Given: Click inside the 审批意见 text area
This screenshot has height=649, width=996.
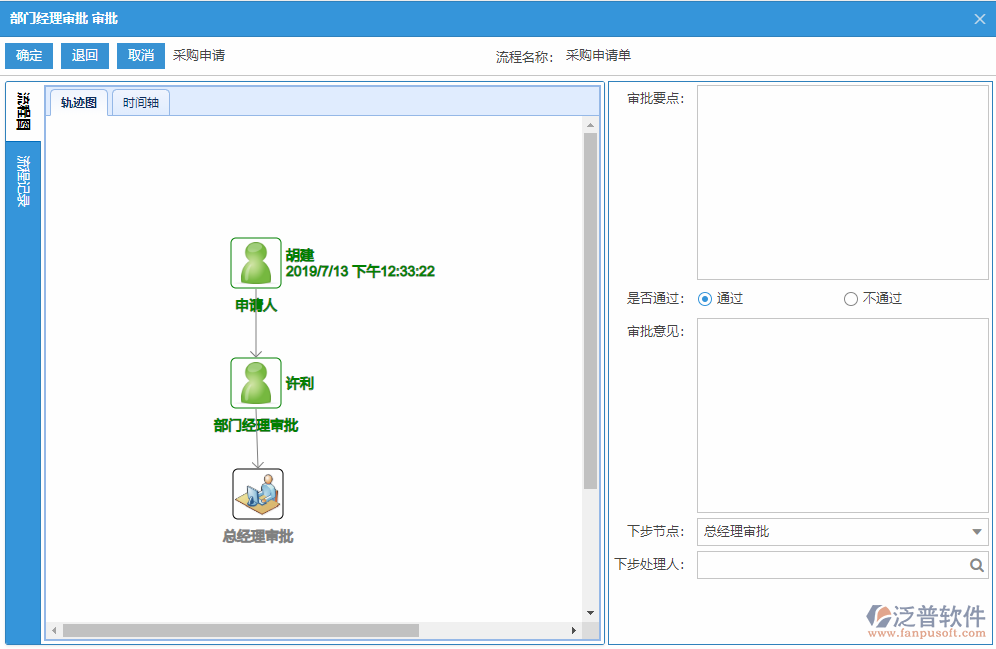Looking at the screenshot, I should pyautogui.click(x=843, y=415).
